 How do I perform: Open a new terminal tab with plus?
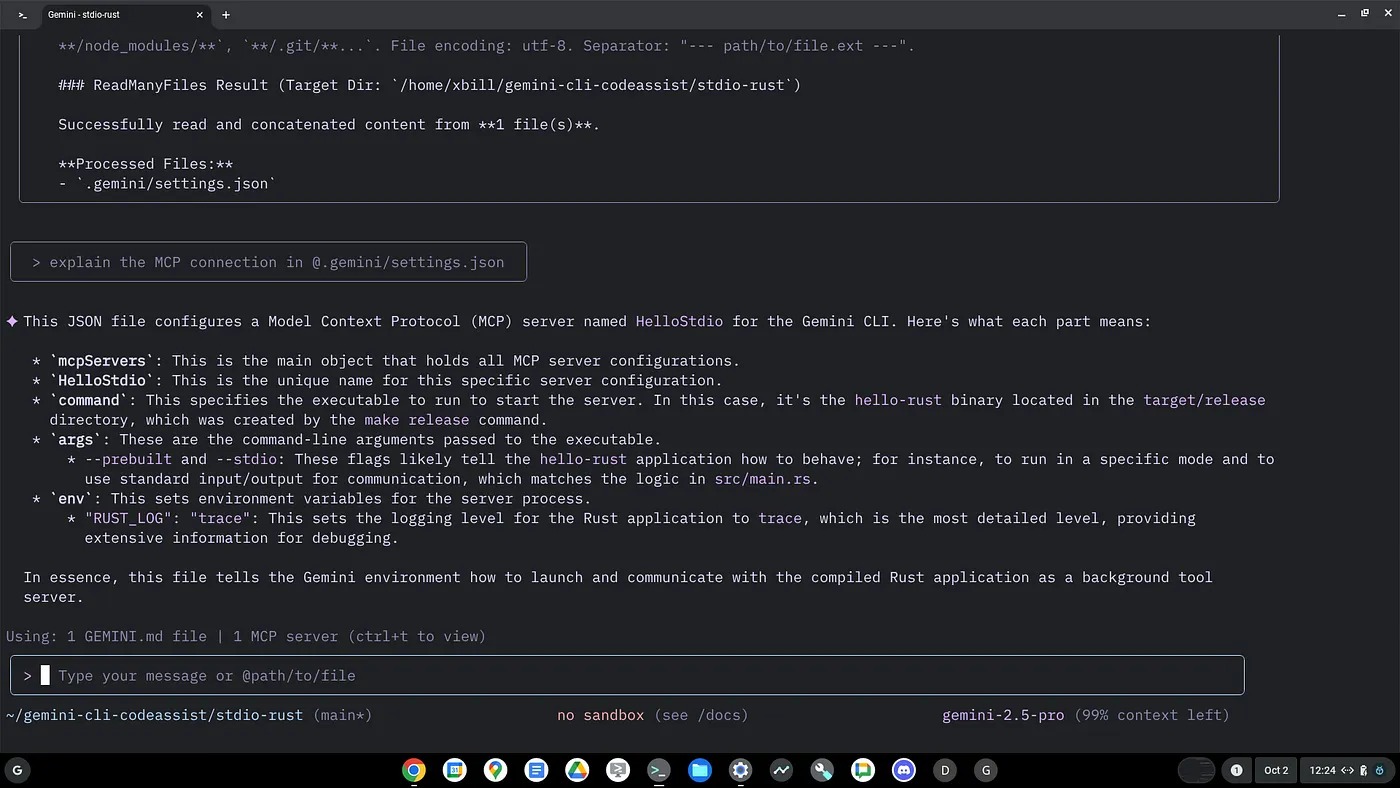click(226, 15)
